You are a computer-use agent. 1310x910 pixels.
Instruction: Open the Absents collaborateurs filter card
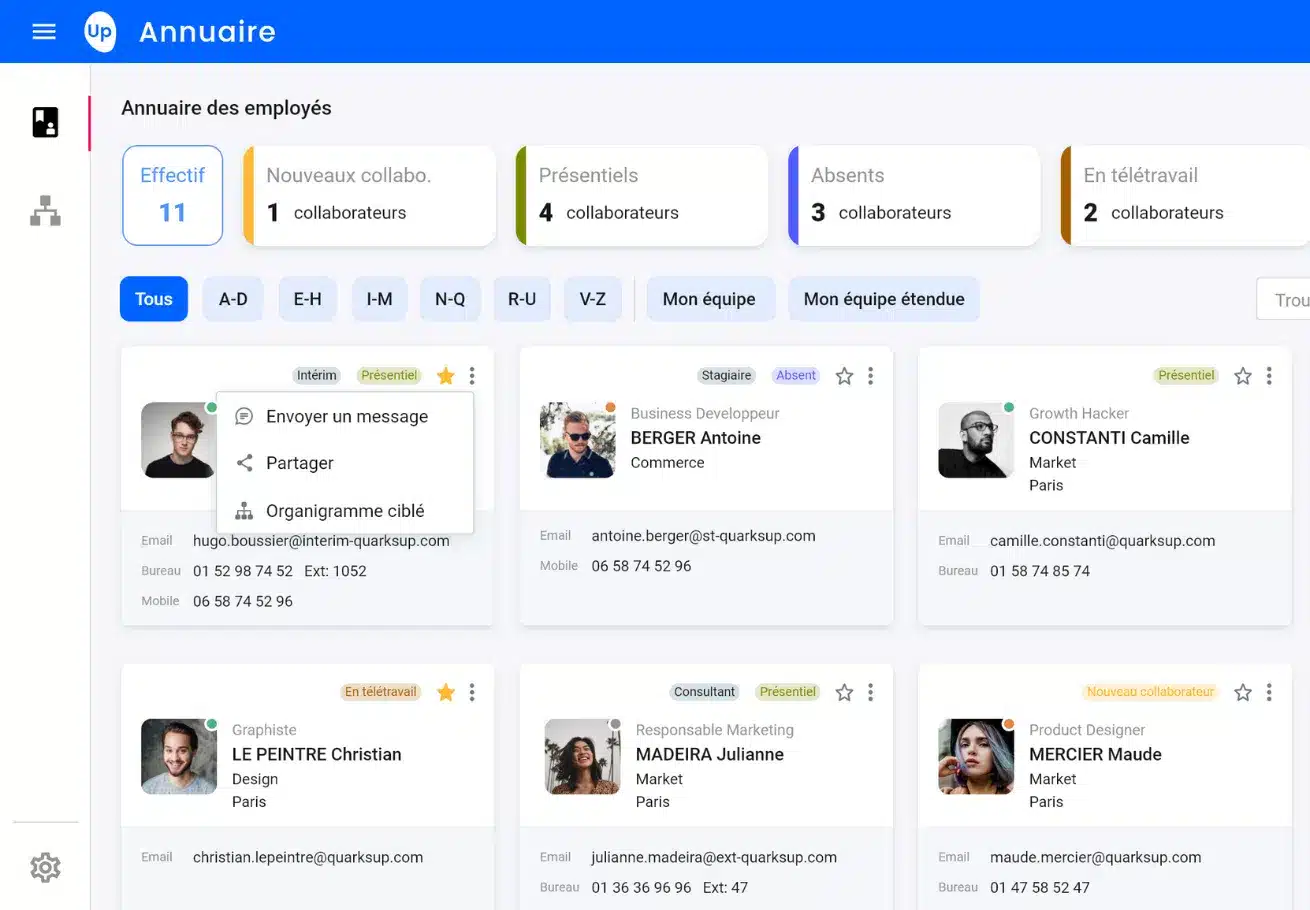click(x=913, y=195)
